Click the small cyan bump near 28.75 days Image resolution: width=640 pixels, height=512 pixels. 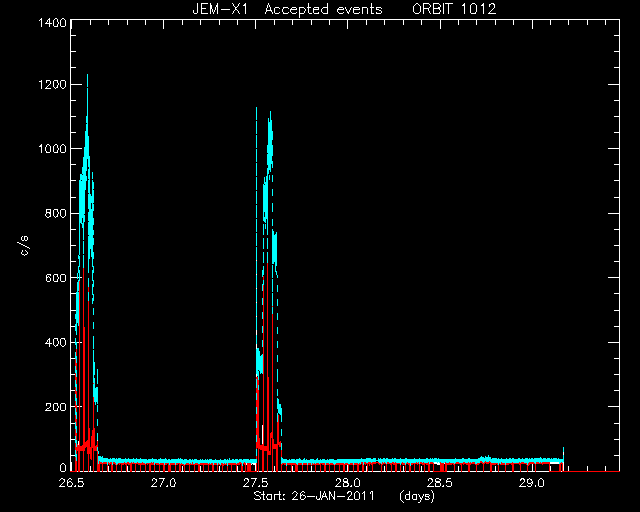[x=486, y=458]
